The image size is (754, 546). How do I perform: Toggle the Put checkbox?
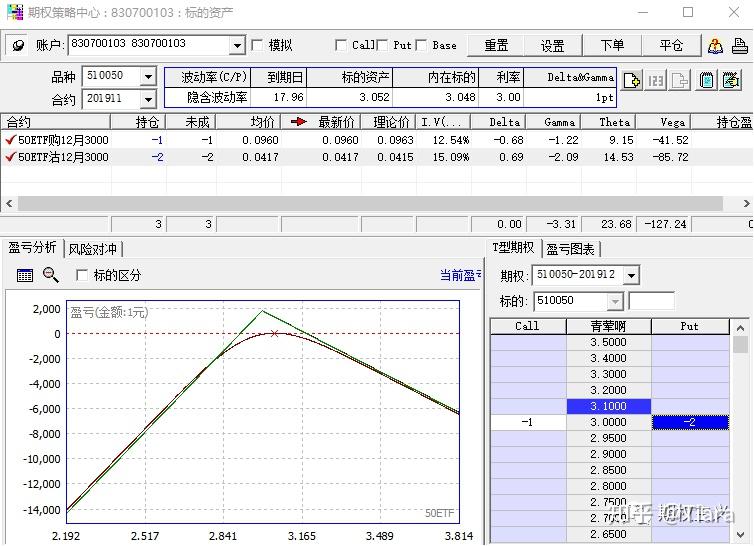point(382,45)
